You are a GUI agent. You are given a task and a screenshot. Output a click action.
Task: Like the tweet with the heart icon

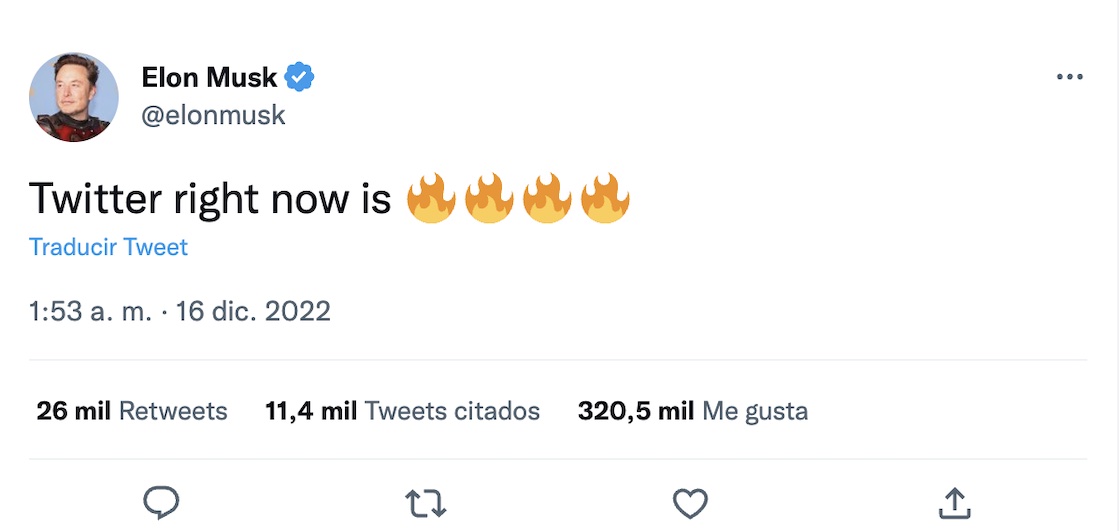690,503
